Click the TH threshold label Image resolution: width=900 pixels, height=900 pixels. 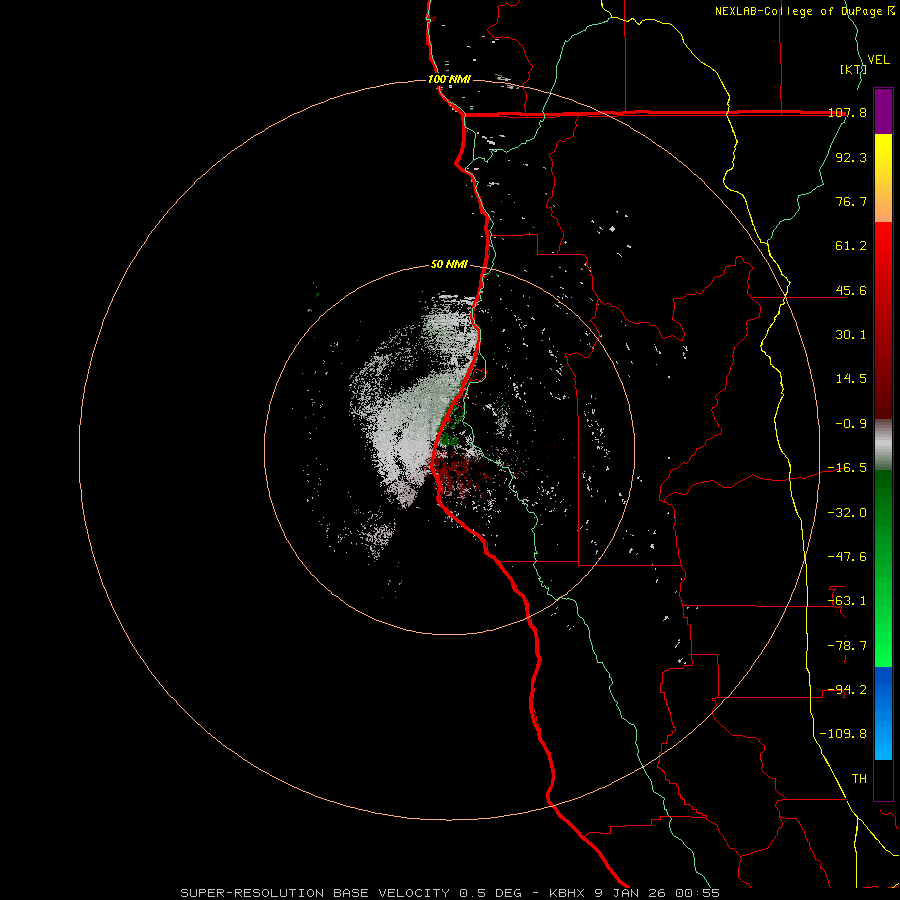coord(859,779)
